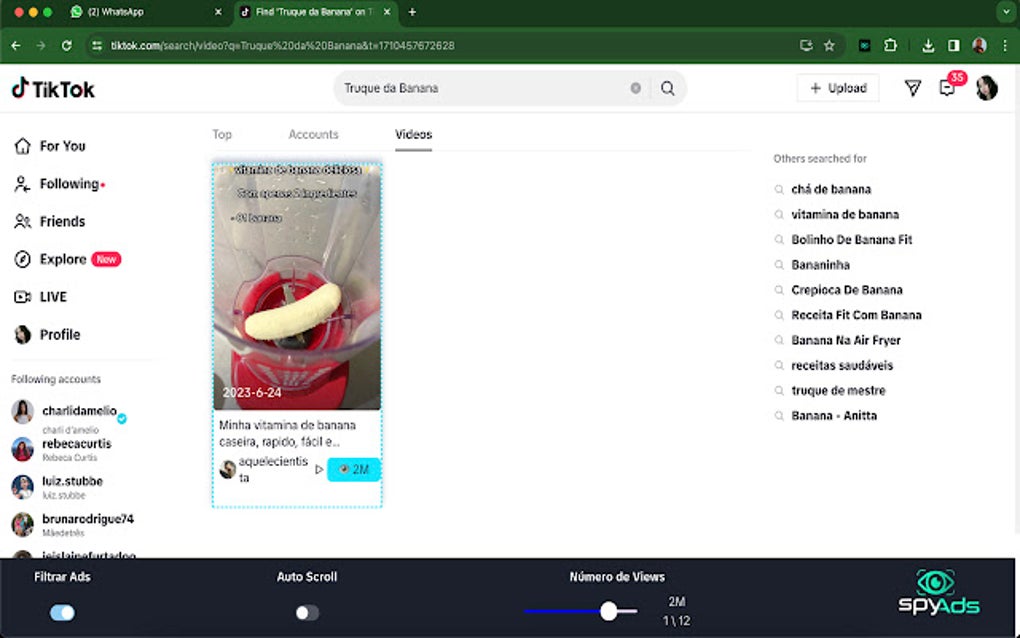Select the TikTok search browser tab
This screenshot has width=1020, height=638.
[315, 12]
